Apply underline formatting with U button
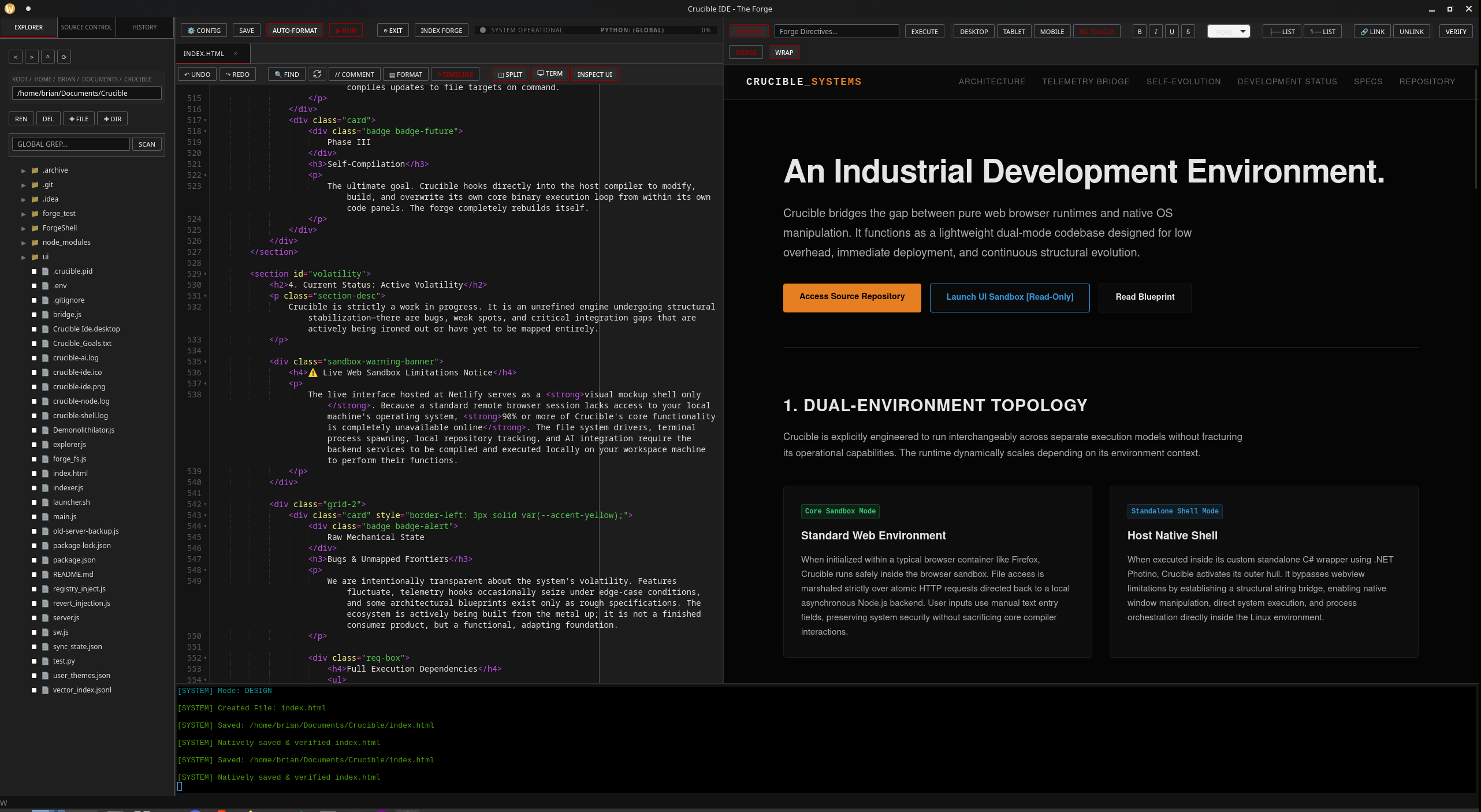This screenshot has height=812, width=1481. (x=1172, y=32)
